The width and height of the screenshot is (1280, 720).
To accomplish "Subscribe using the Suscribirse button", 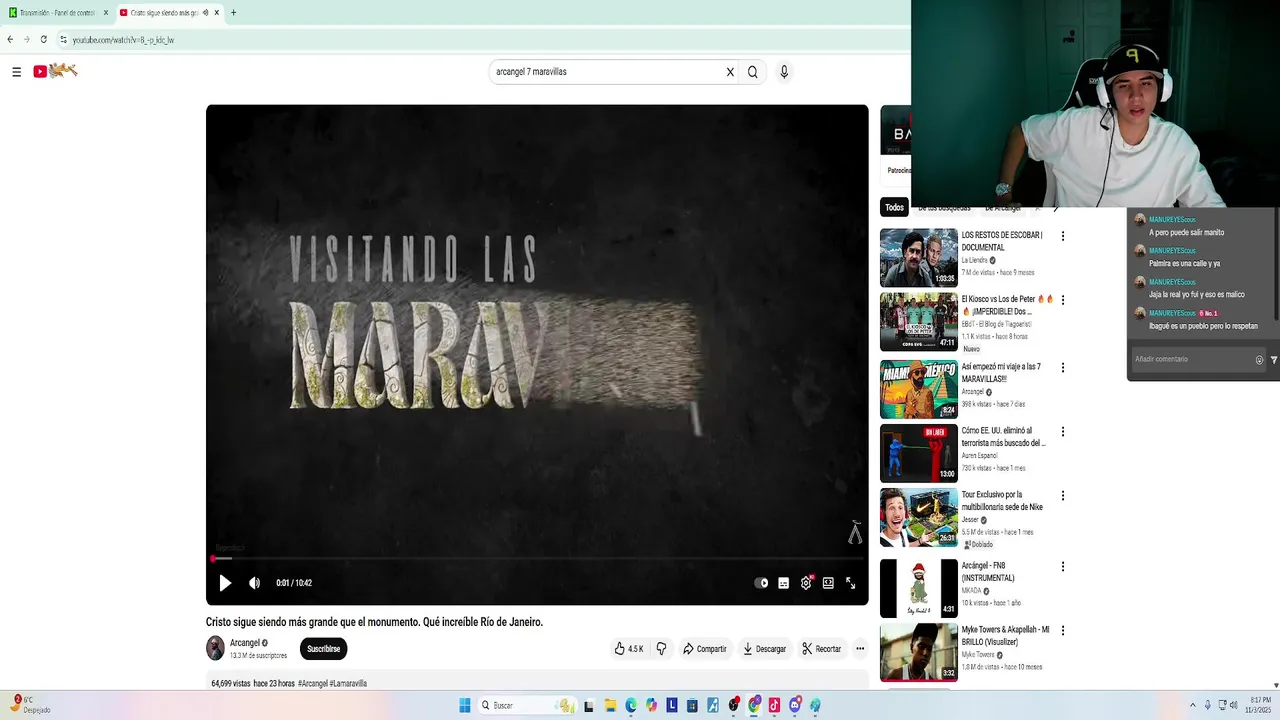I will (x=323, y=649).
